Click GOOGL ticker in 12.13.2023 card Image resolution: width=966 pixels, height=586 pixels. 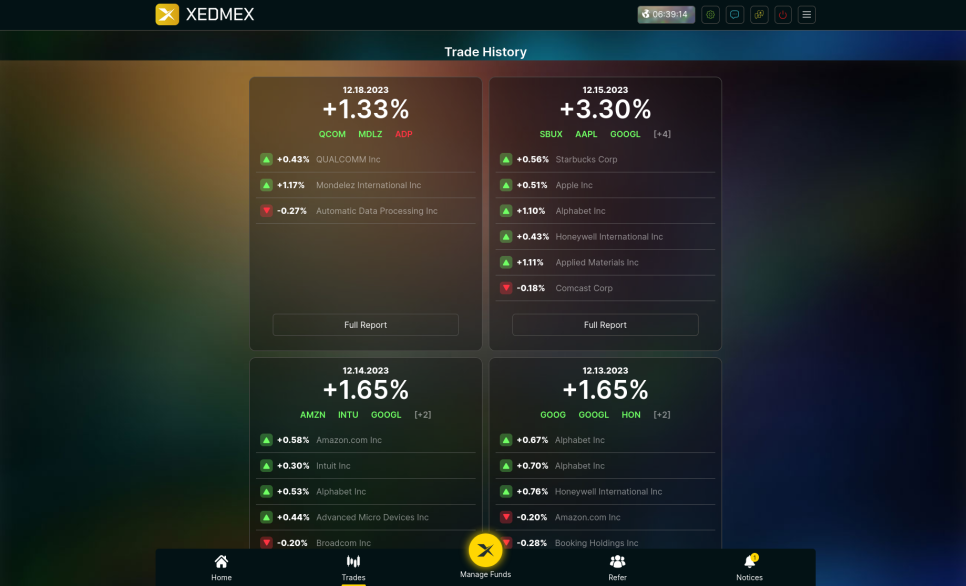(x=593, y=415)
